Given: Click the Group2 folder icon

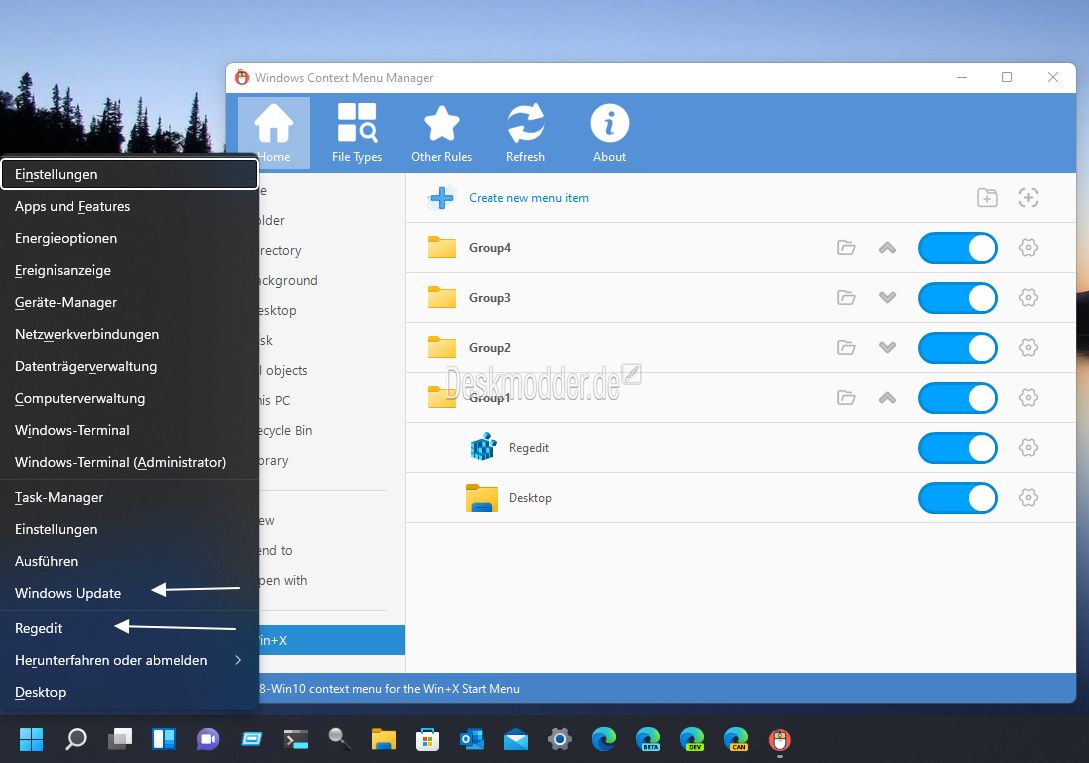Looking at the screenshot, I should click(x=442, y=347).
